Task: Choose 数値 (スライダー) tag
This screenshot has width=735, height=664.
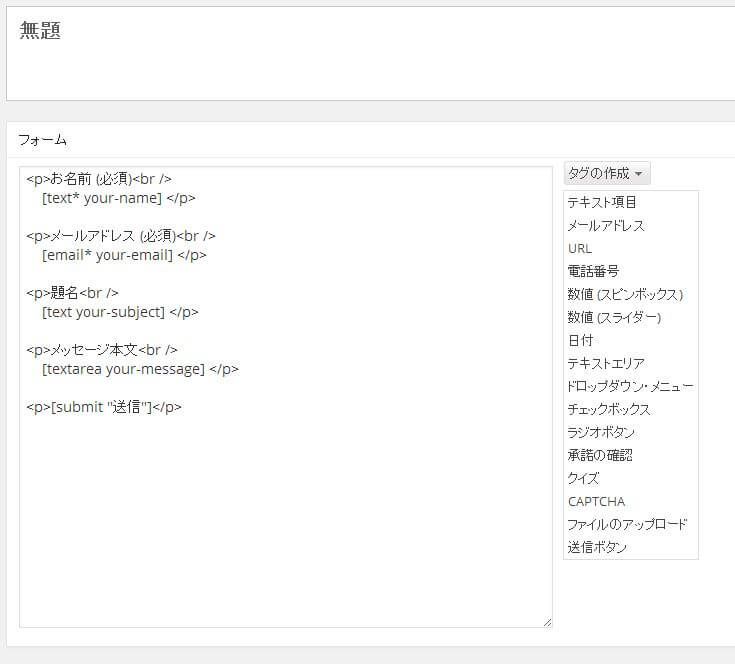Action: [x=614, y=317]
